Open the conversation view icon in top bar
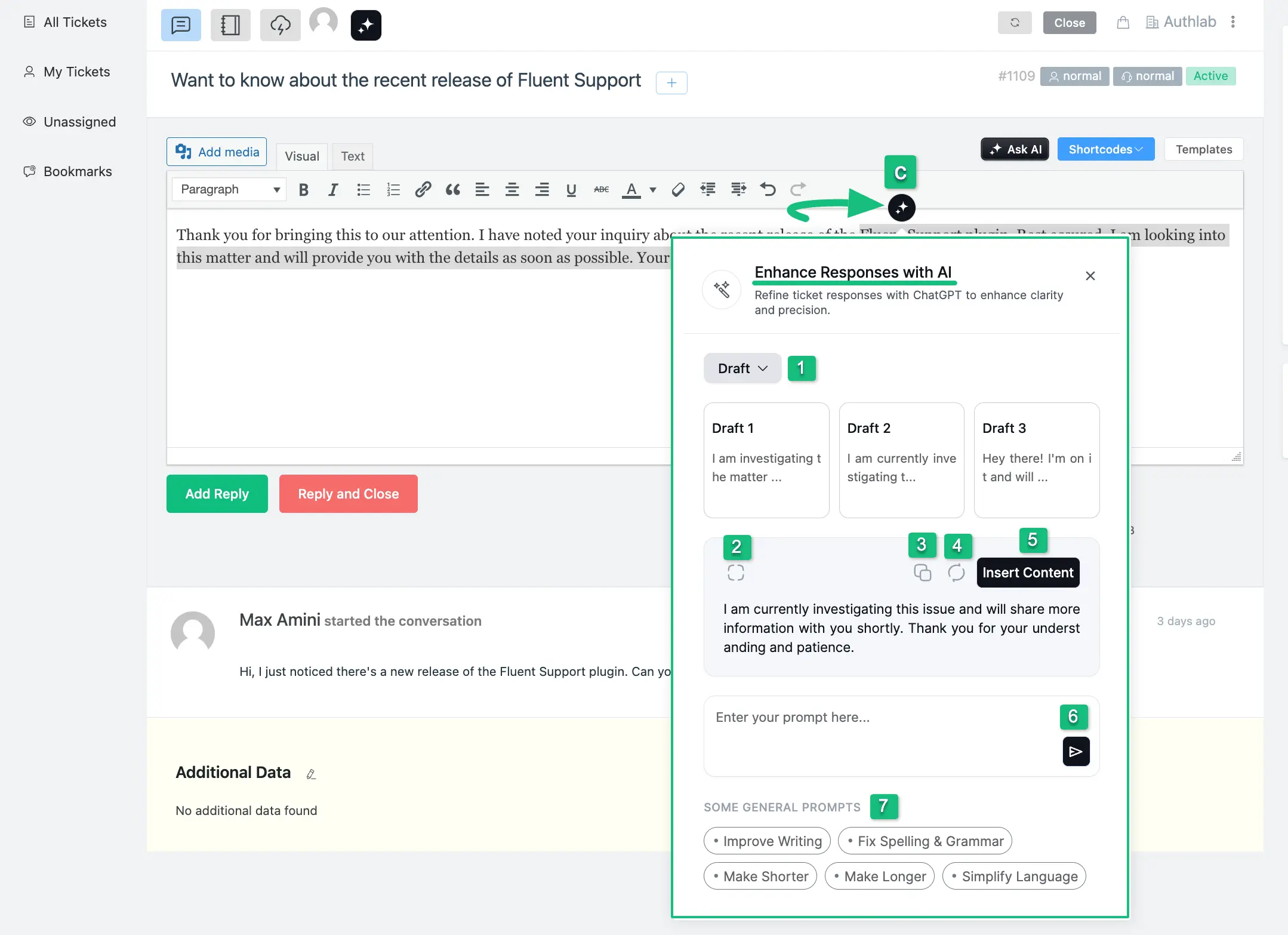The image size is (1288, 935). click(181, 25)
